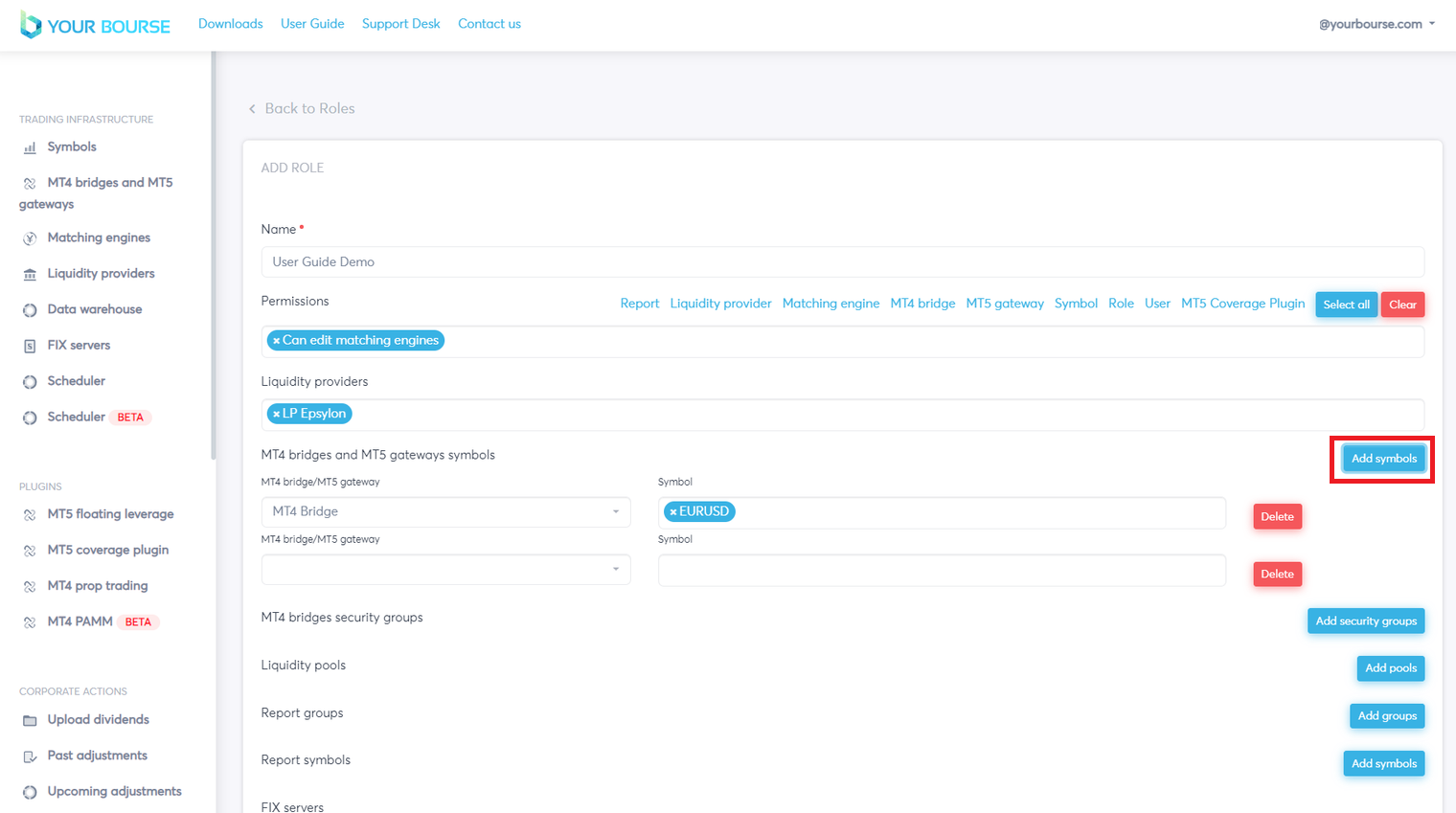Open Symbols in the sidebar
Viewport: 1456px width, 813px height.
tap(72, 147)
